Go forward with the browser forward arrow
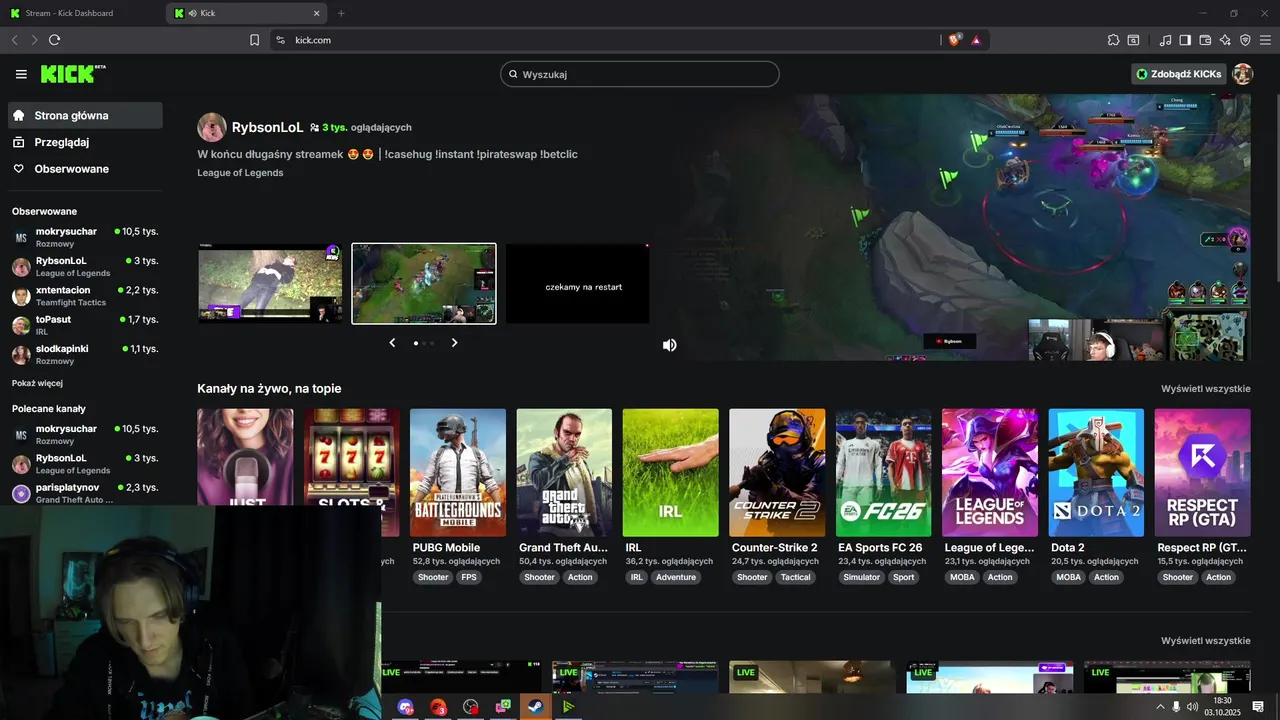Viewport: 1280px width, 720px height. [34, 40]
